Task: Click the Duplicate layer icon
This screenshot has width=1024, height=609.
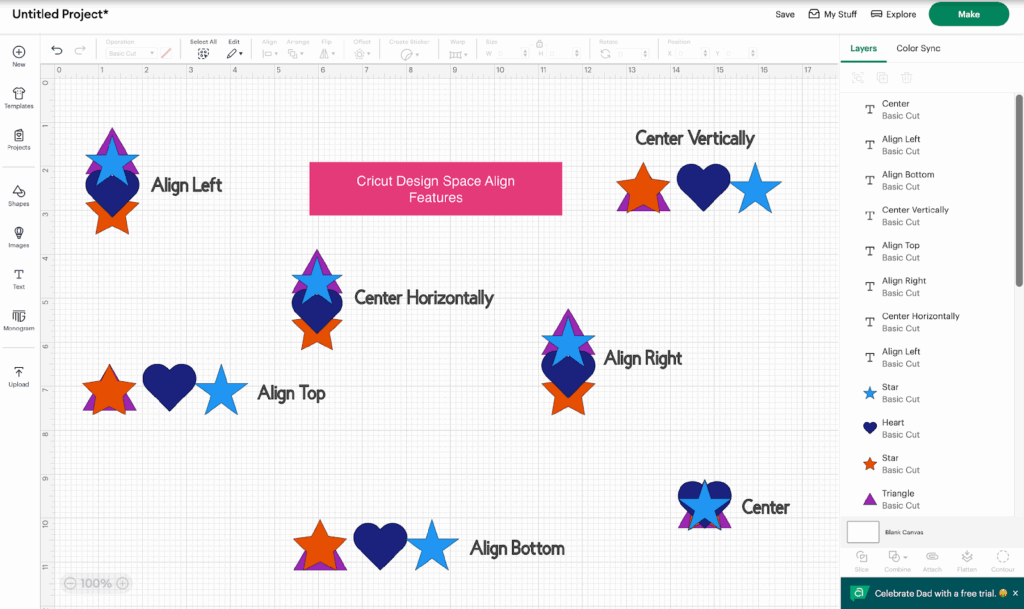Action: pyautogui.click(x=882, y=78)
